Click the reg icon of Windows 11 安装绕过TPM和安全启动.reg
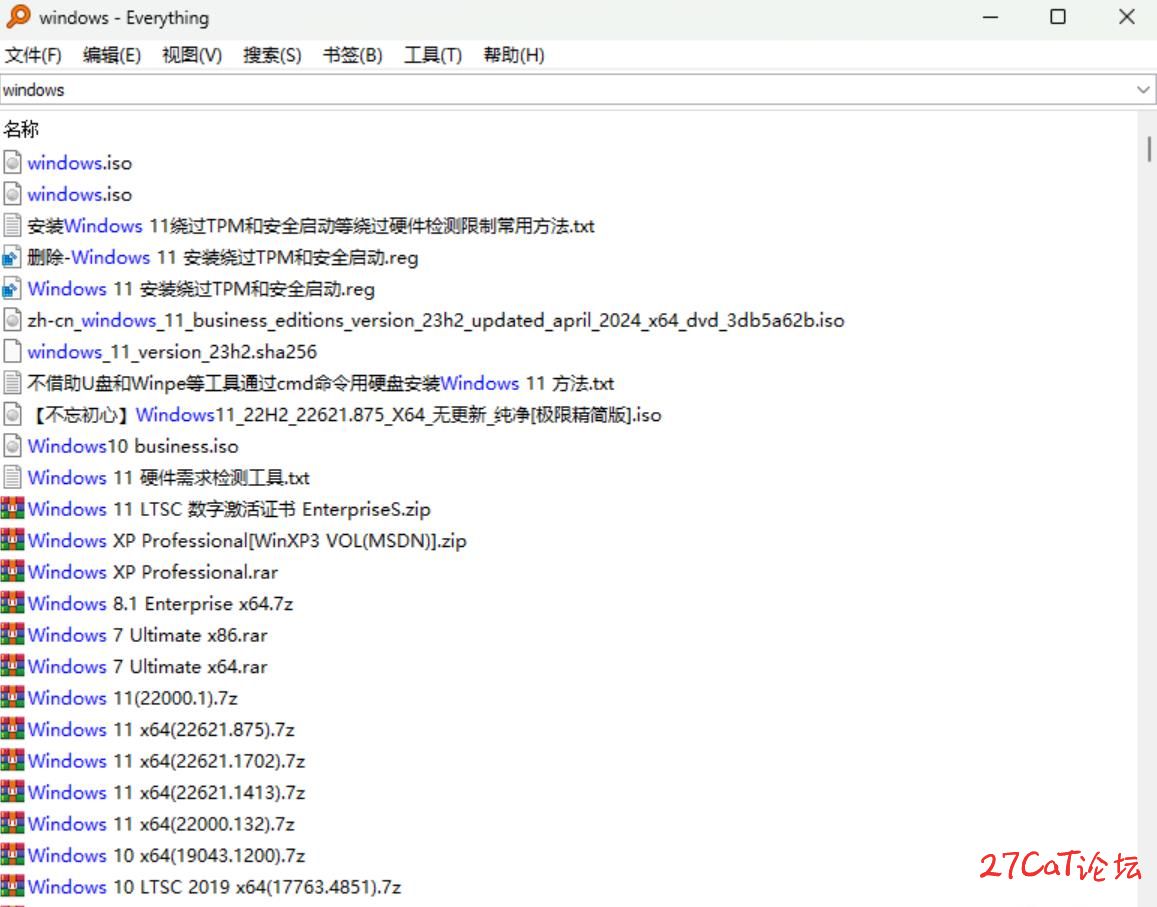Screen dimensions: 1157x907 pyautogui.click(x=12, y=289)
